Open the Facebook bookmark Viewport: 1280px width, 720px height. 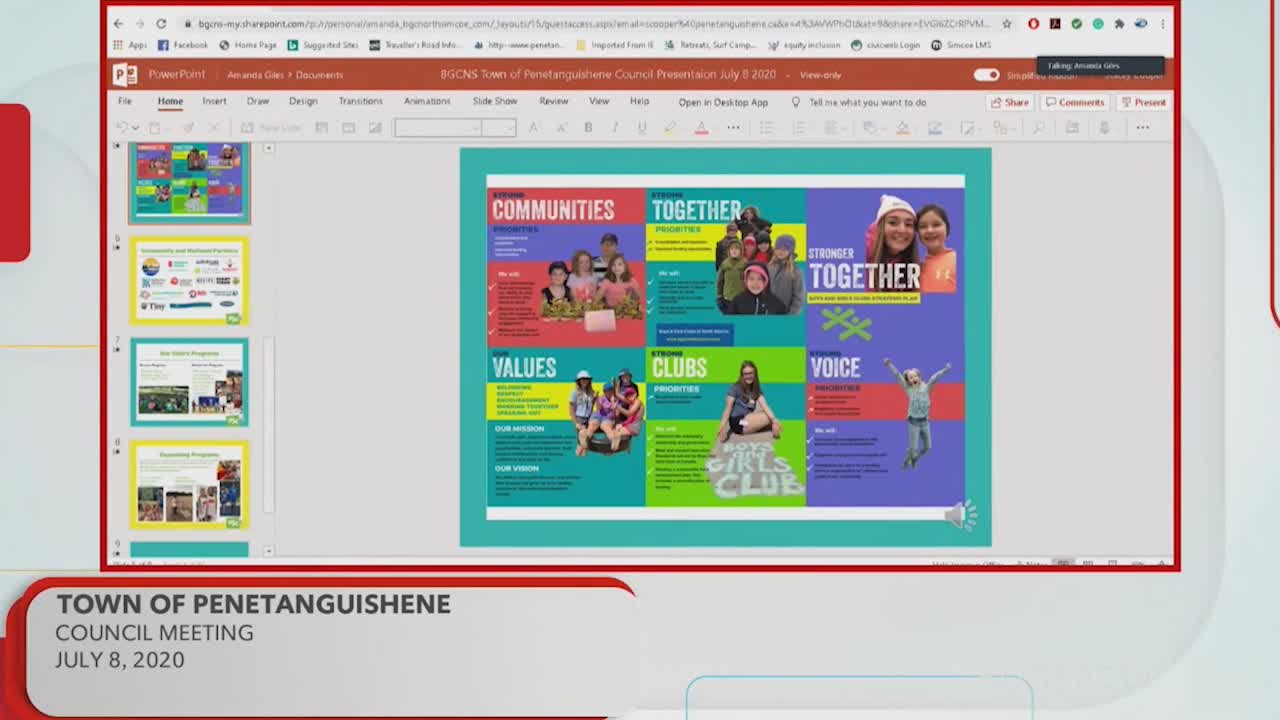(x=184, y=45)
